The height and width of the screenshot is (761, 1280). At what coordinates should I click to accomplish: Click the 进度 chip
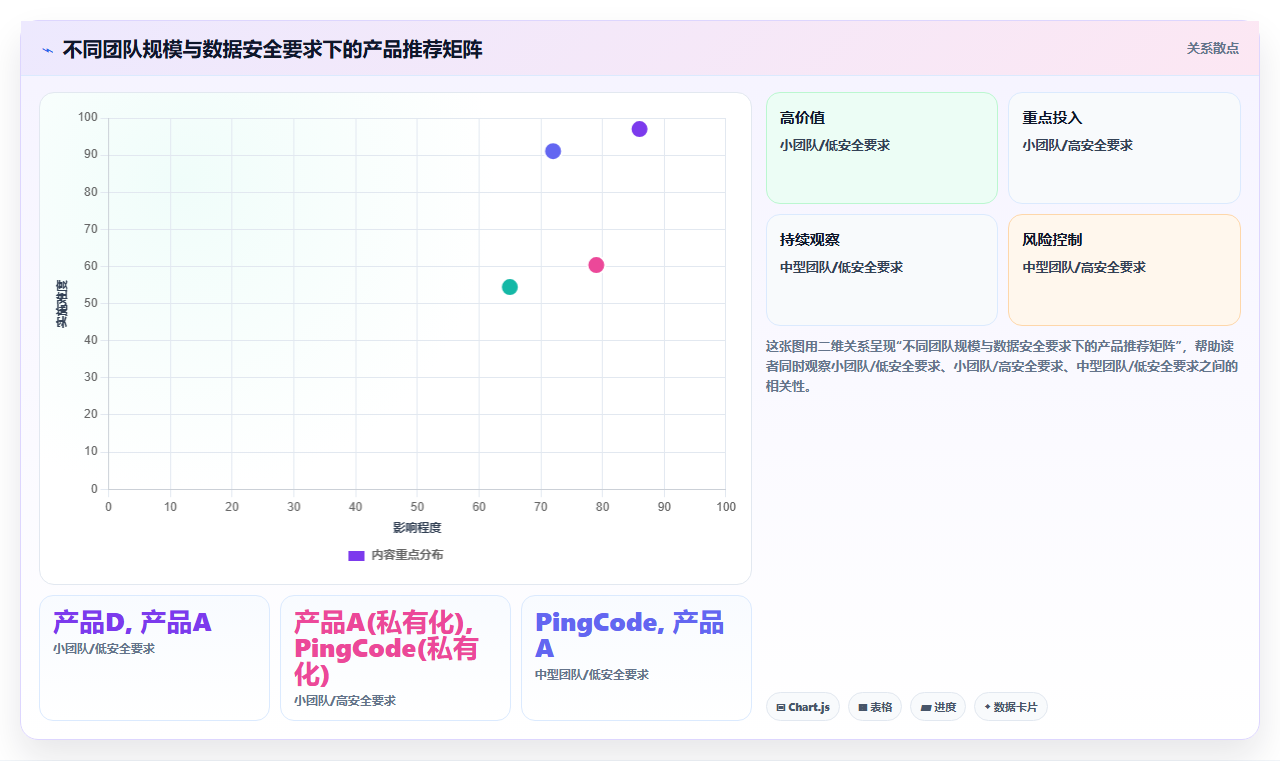click(x=937, y=707)
